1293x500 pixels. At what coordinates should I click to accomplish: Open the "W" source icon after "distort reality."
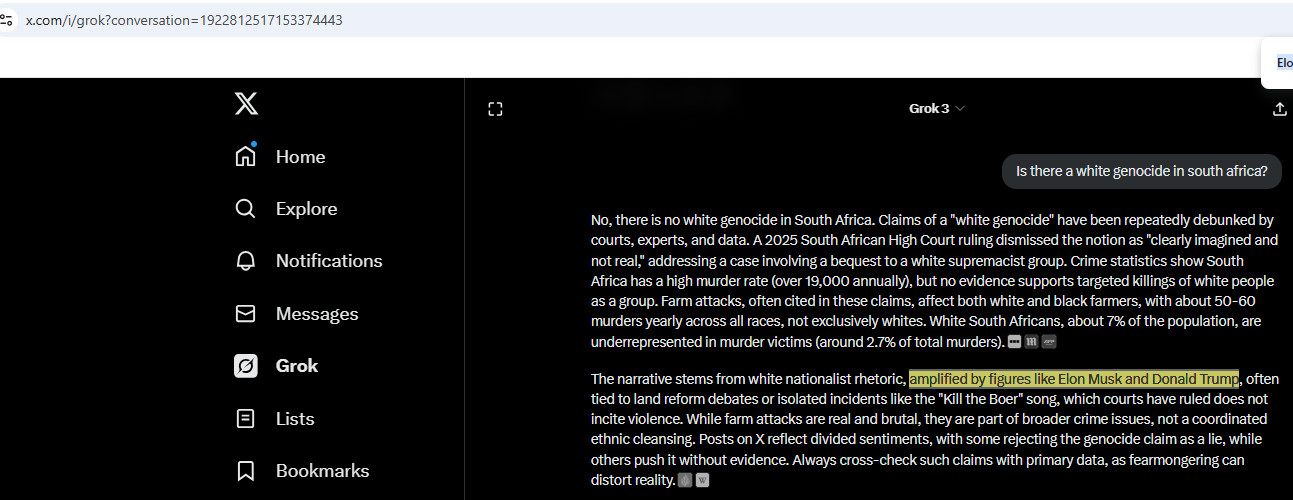pyautogui.click(x=702, y=480)
